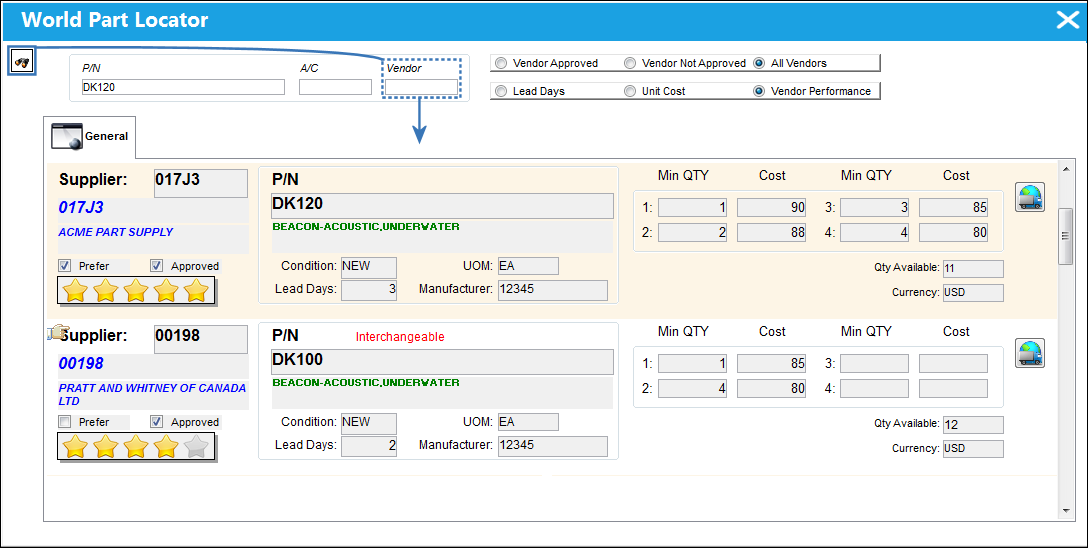Viewport: 1088px width, 548px height.
Task: Click the Cost field showing 88
Action: coord(772,232)
